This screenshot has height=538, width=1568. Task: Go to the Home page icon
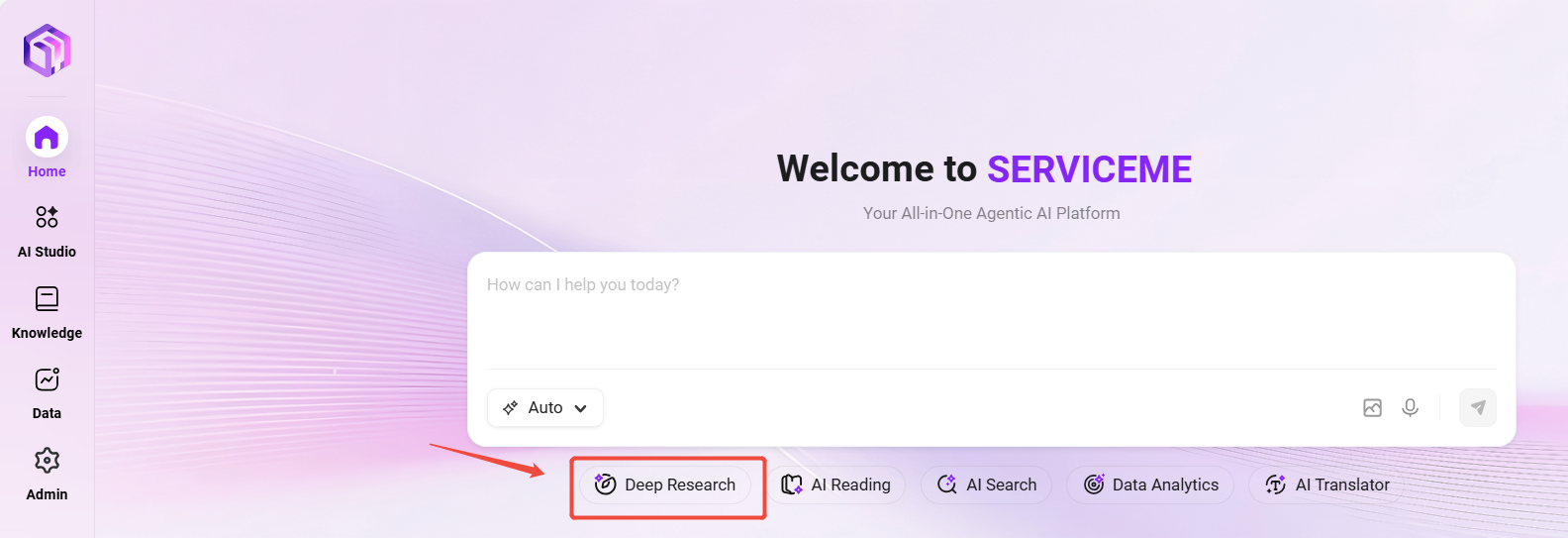tap(47, 138)
